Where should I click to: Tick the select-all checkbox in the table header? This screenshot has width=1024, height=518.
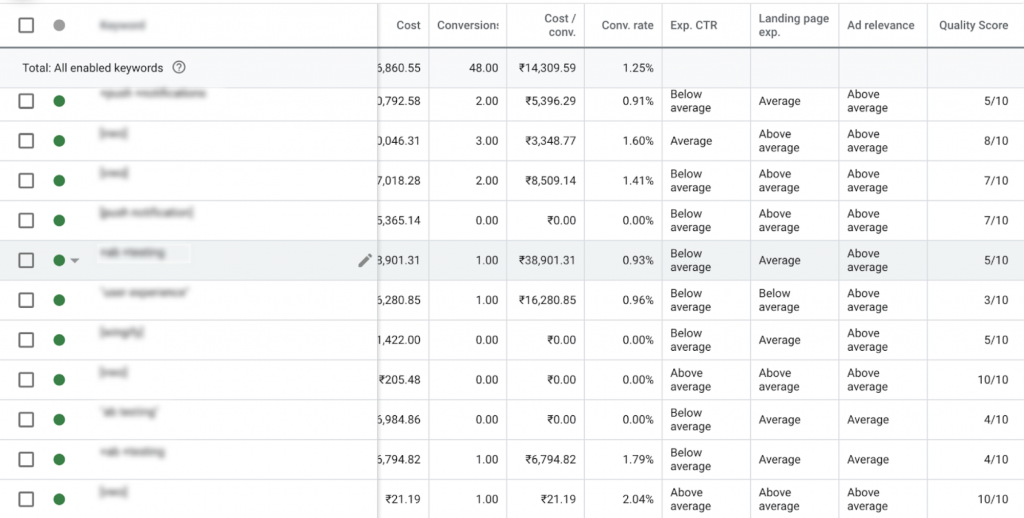[x=26, y=25]
